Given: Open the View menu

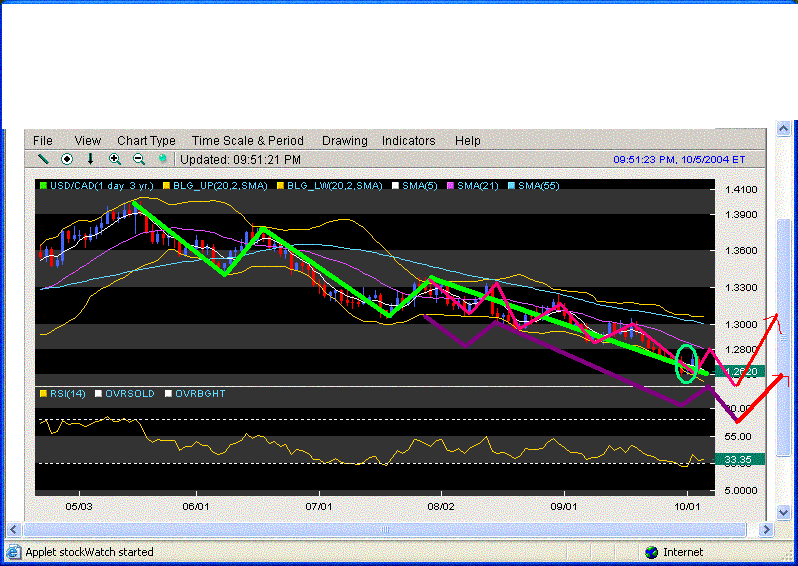Looking at the screenshot, I should [x=87, y=141].
